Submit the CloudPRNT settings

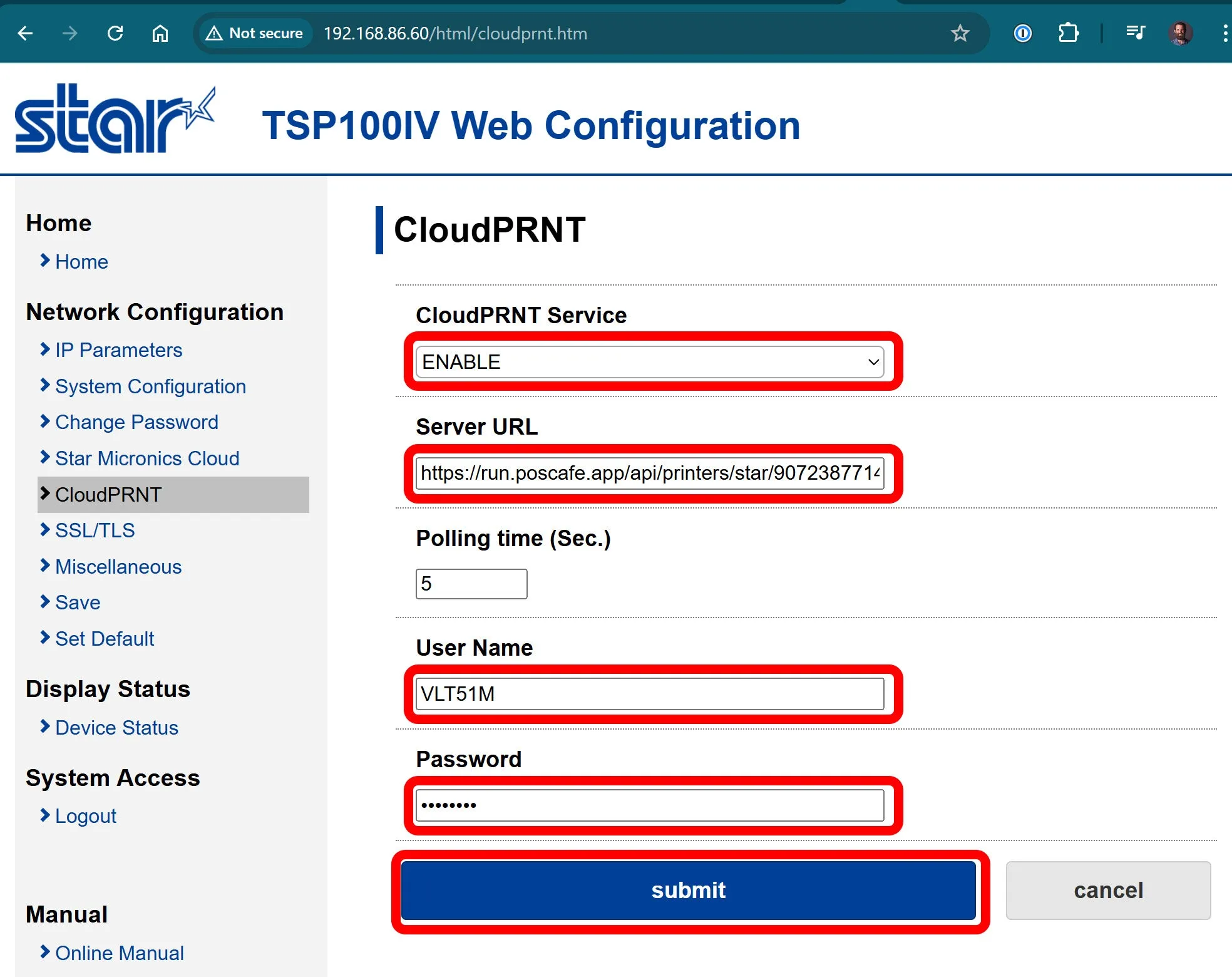point(689,891)
